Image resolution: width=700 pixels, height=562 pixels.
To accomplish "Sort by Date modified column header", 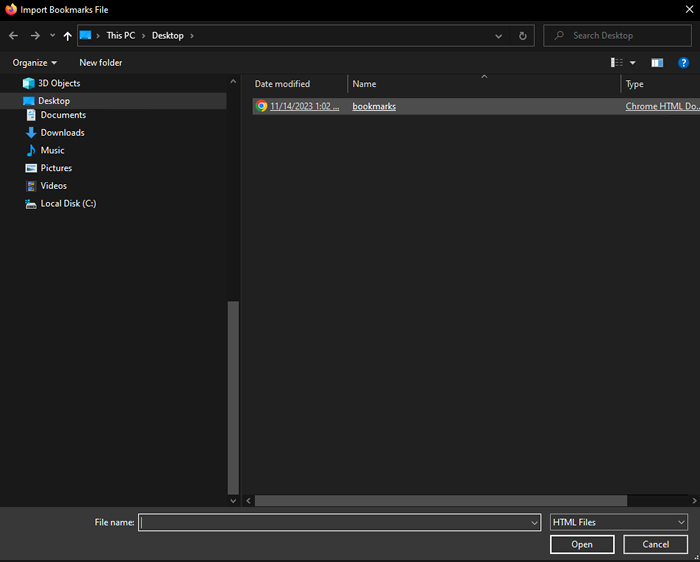I will [283, 84].
